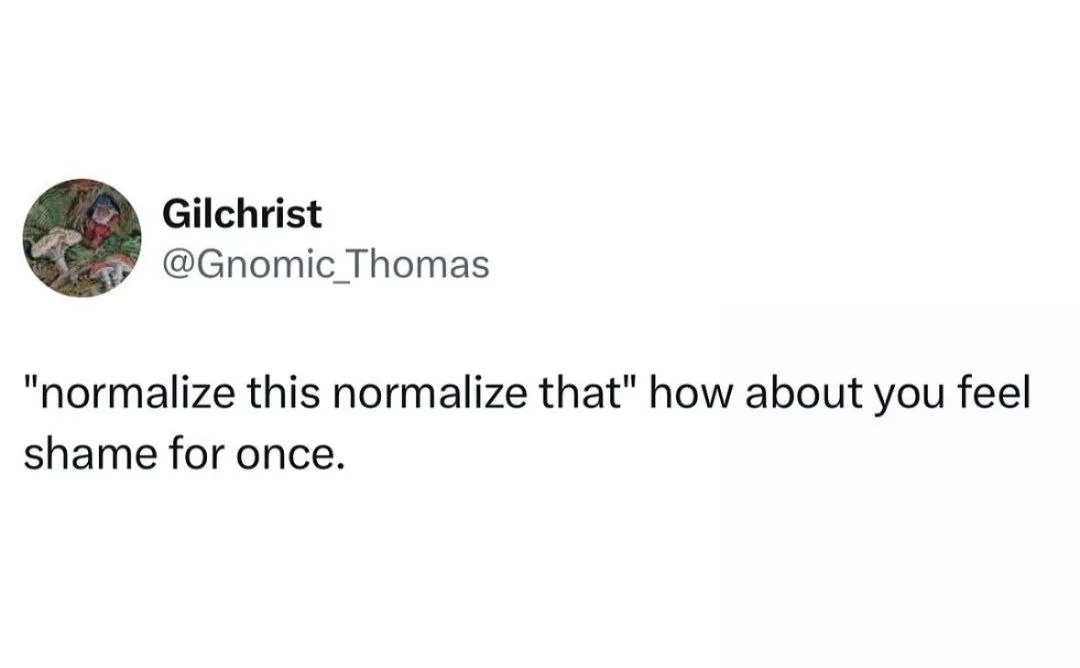Image resolution: width=1080 pixels, height=668 pixels.
Task: Click the @ symbol in the handle
Action: point(179,266)
